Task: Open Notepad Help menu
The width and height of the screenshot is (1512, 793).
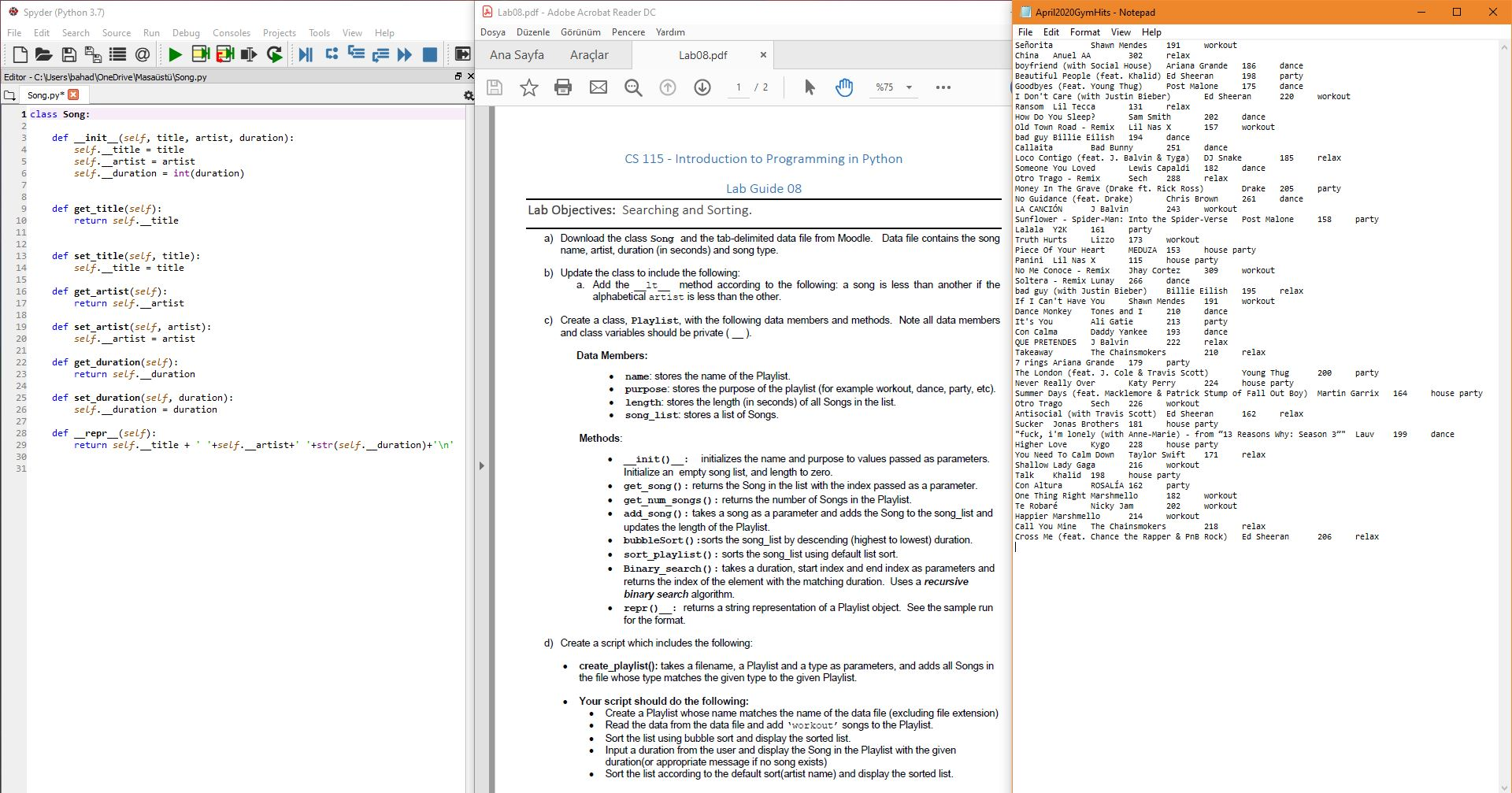Action: click(x=1151, y=32)
